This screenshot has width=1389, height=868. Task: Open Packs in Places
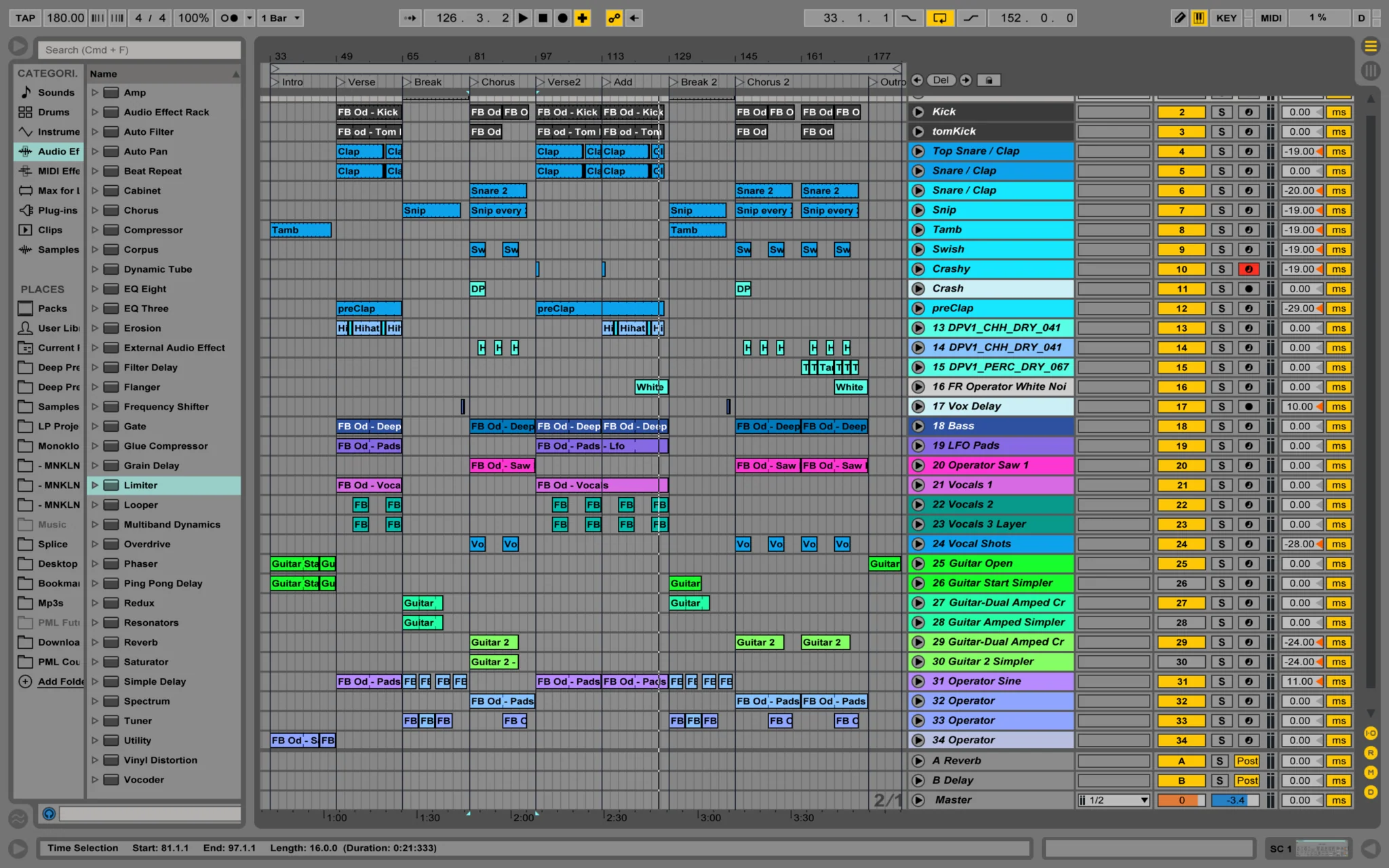coord(47,309)
